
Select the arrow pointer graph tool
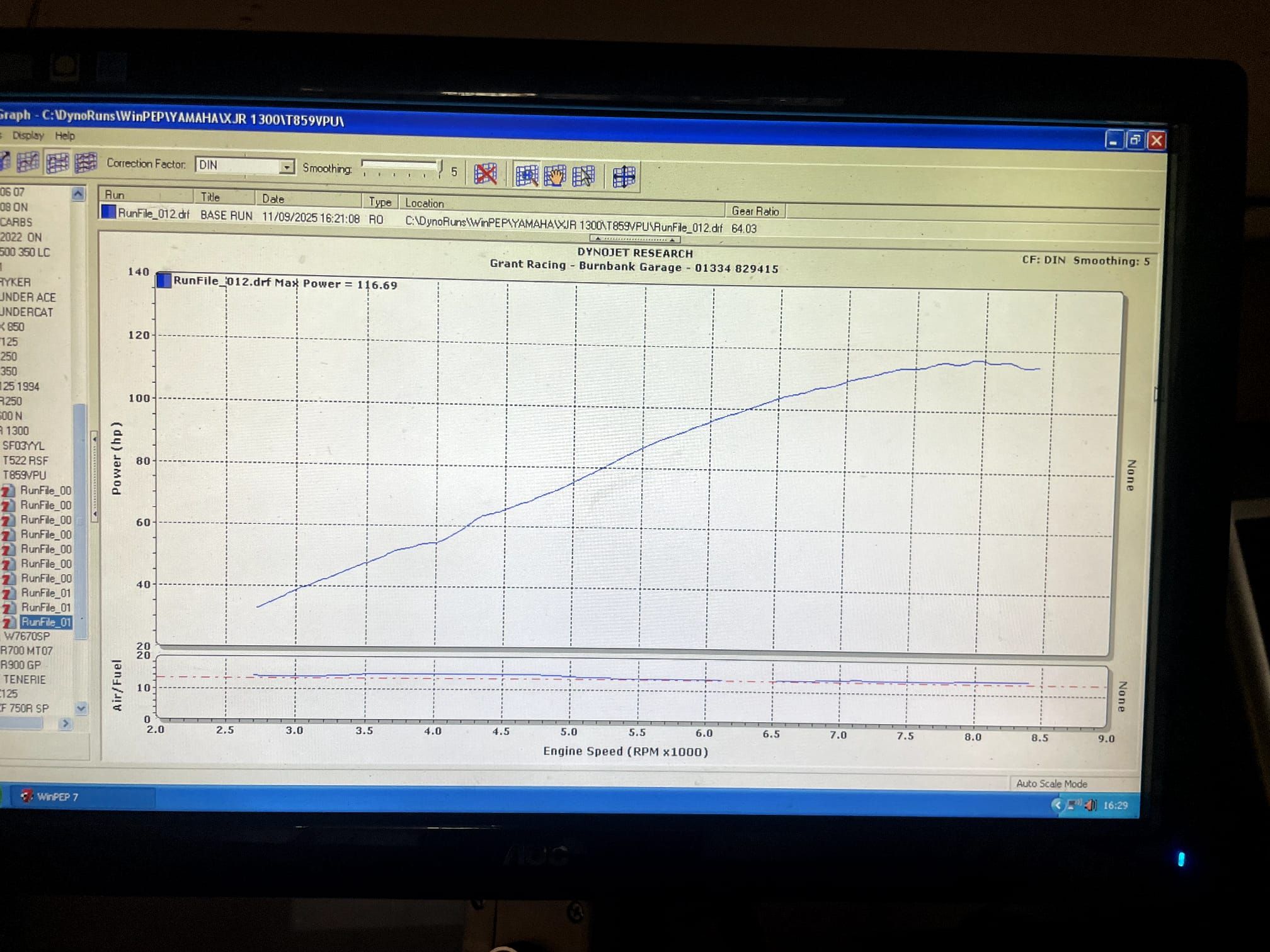(x=584, y=176)
